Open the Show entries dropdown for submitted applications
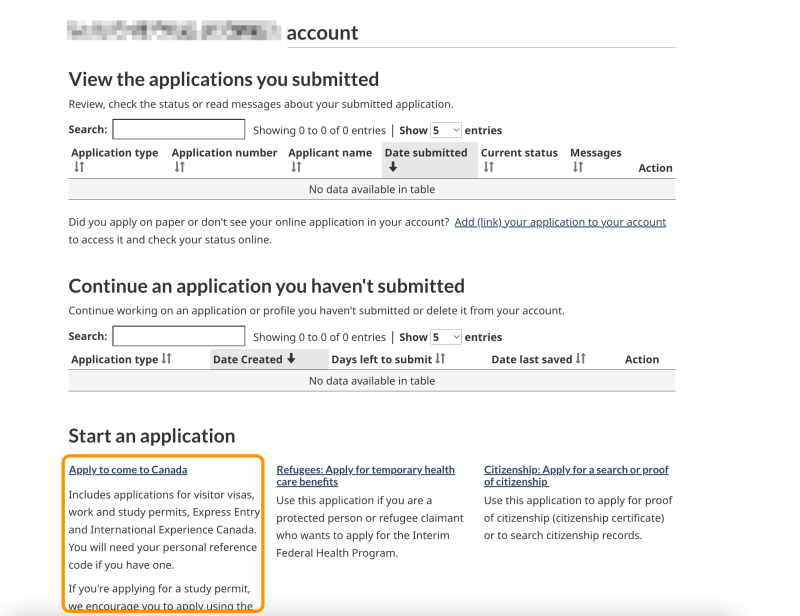 click(x=446, y=130)
